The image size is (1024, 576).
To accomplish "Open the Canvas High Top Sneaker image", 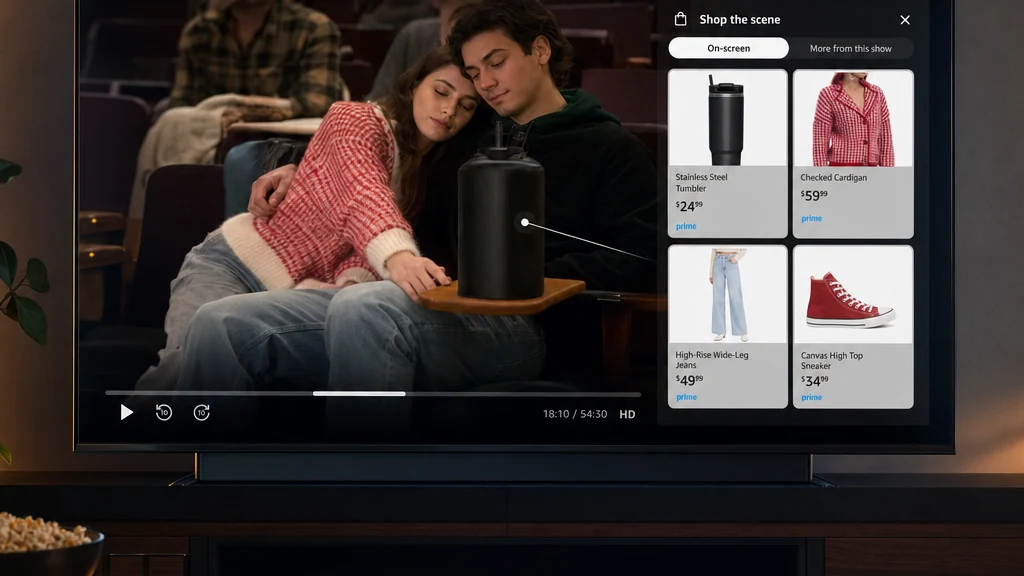I will pyautogui.click(x=853, y=295).
